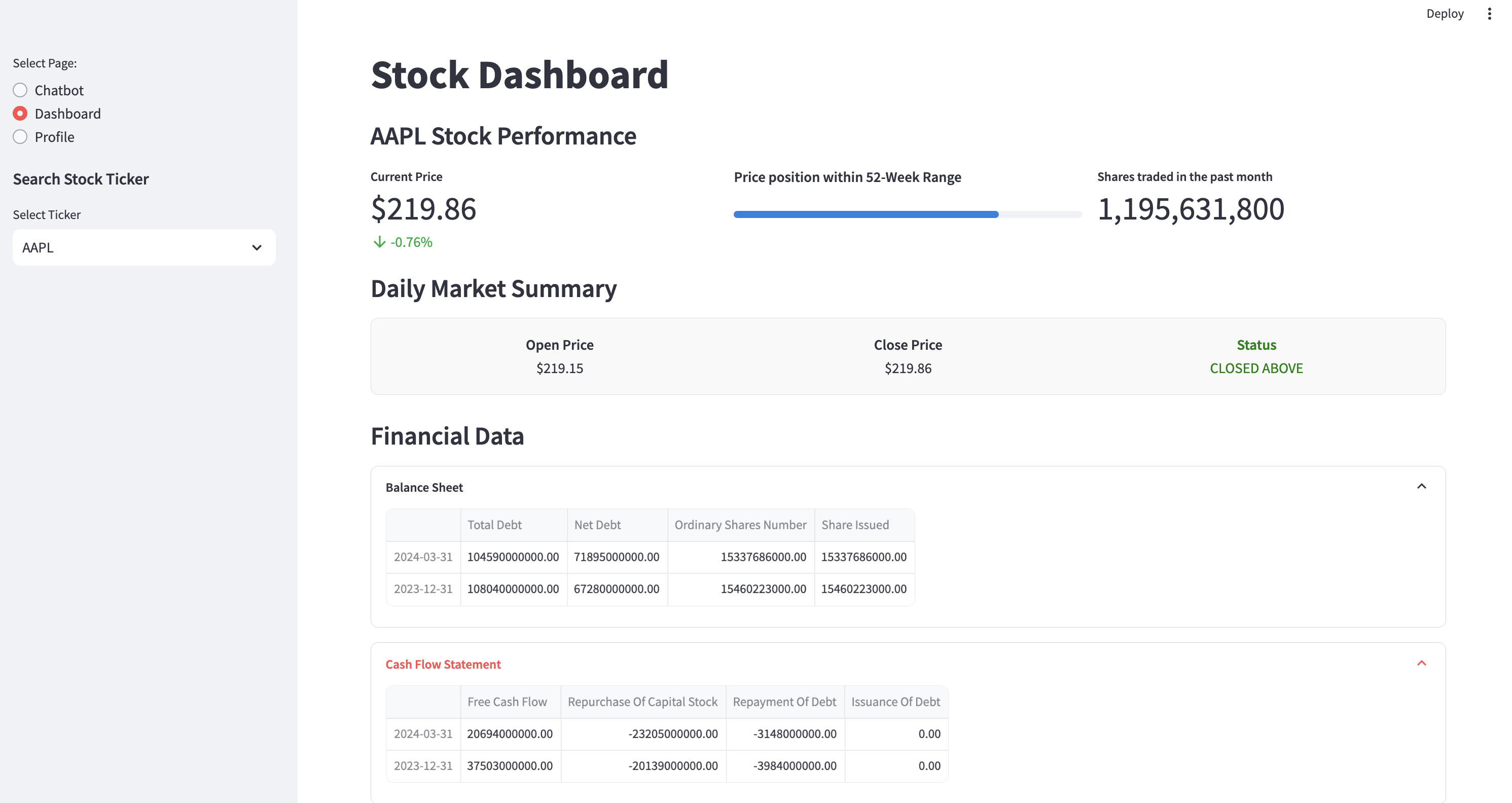Switch to the Profile page radio

[21, 137]
